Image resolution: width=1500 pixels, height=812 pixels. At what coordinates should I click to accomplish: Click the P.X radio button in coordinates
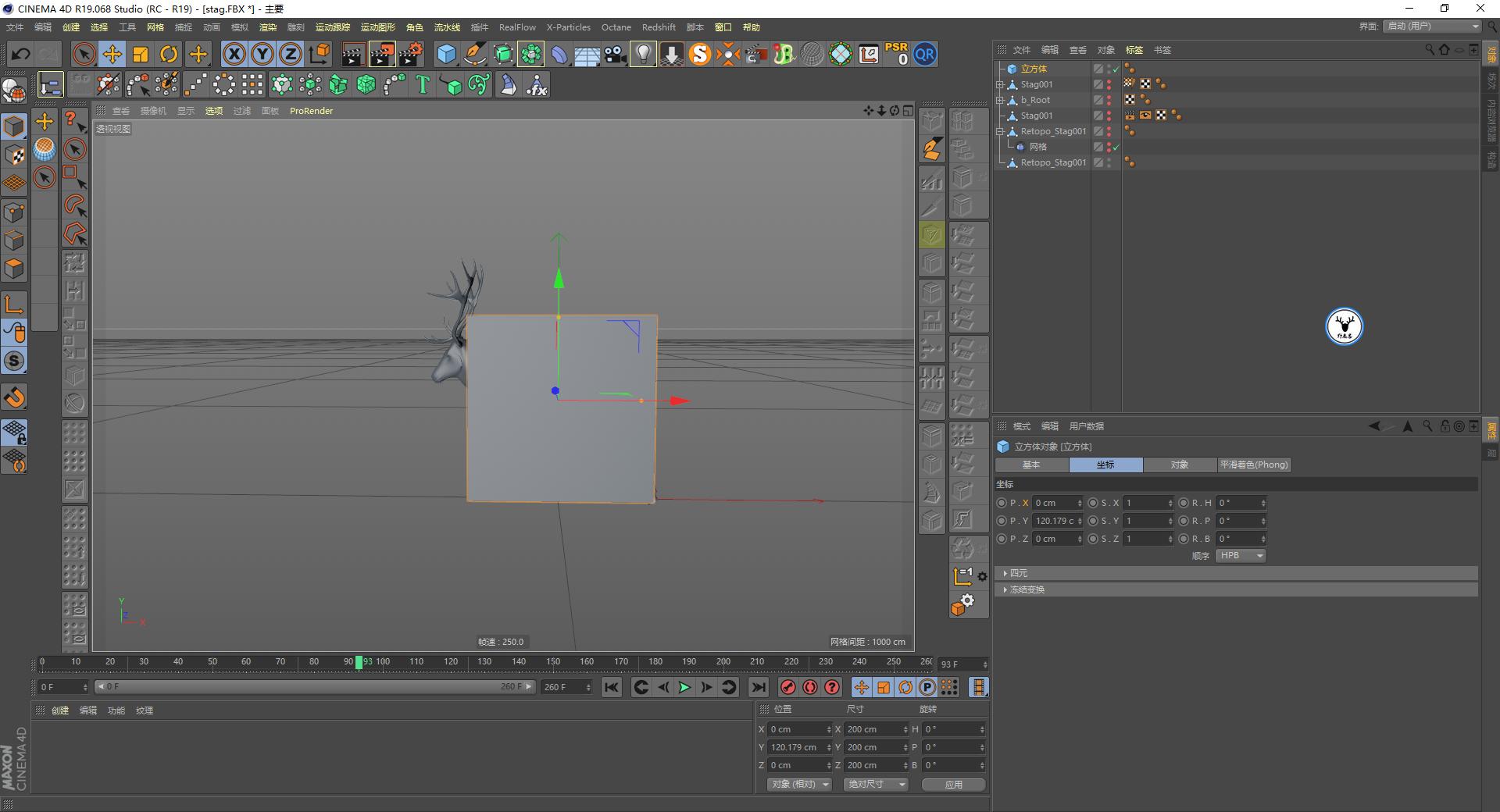(x=1002, y=503)
